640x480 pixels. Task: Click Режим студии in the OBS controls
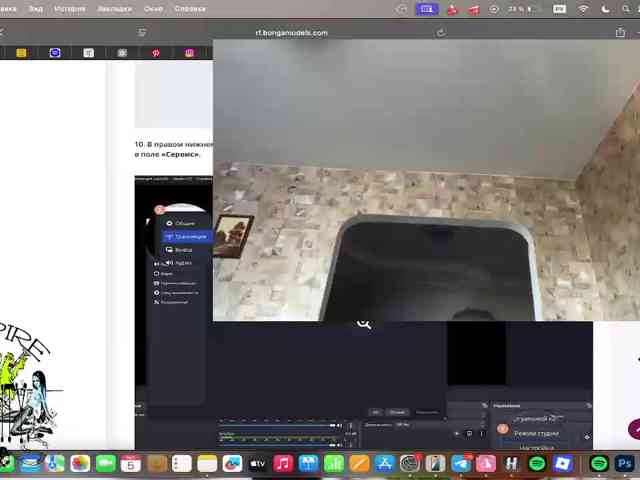click(x=536, y=433)
